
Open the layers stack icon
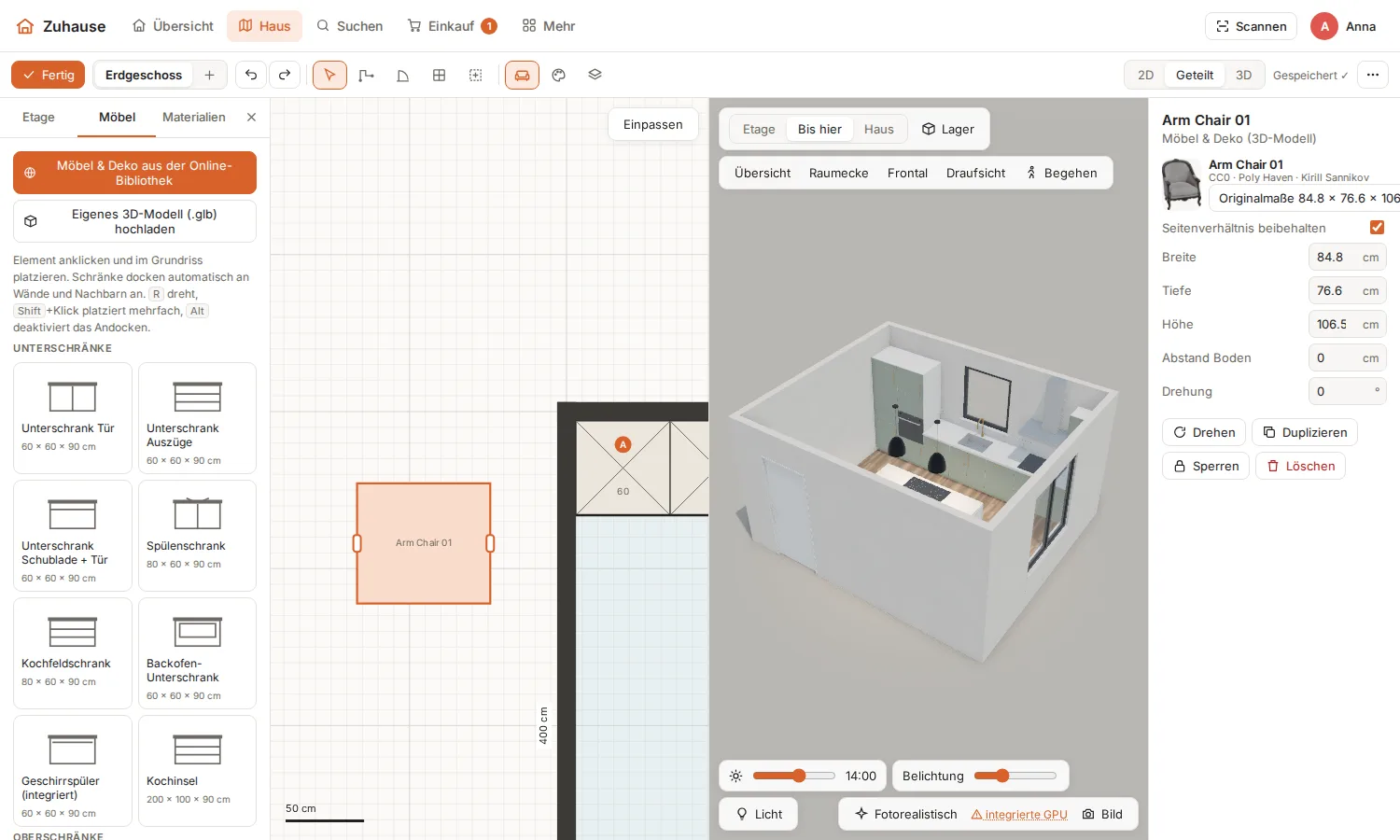595,75
